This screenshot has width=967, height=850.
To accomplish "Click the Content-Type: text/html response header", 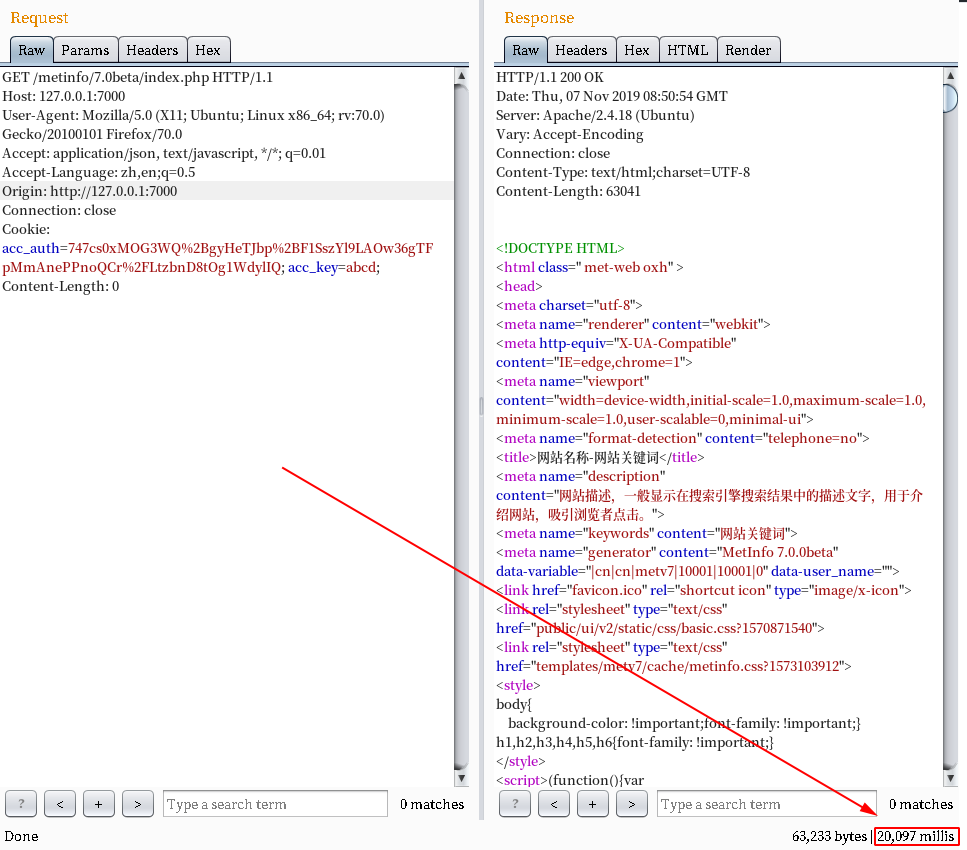I will 623,172.
